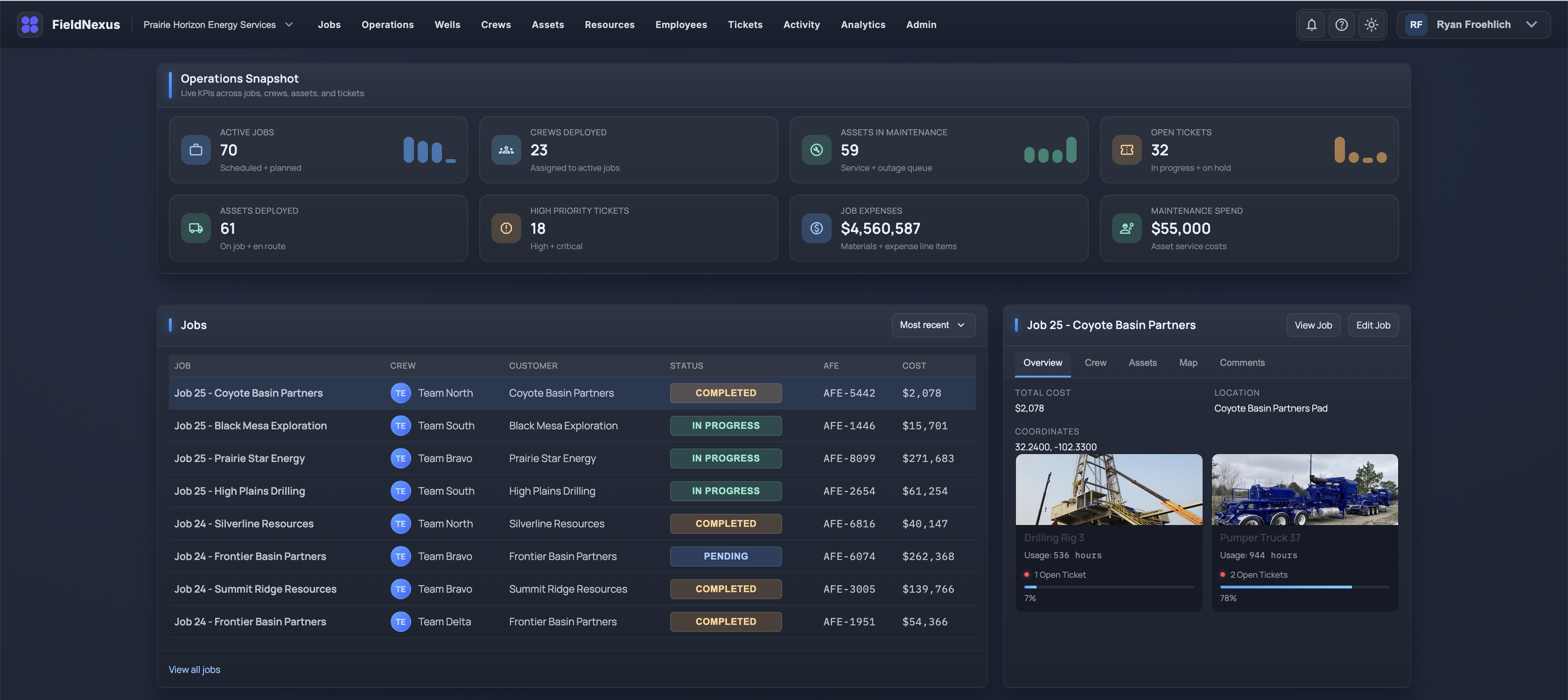Open the Drilling Rig 3 thumbnail
The height and width of the screenshot is (700, 1568).
(1108, 490)
